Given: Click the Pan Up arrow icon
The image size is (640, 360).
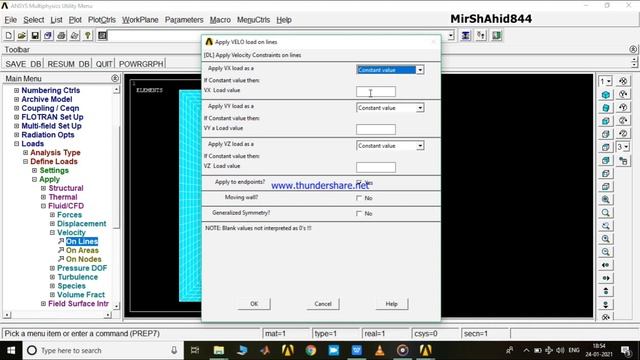Looking at the screenshot, I should (x=606, y=291).
